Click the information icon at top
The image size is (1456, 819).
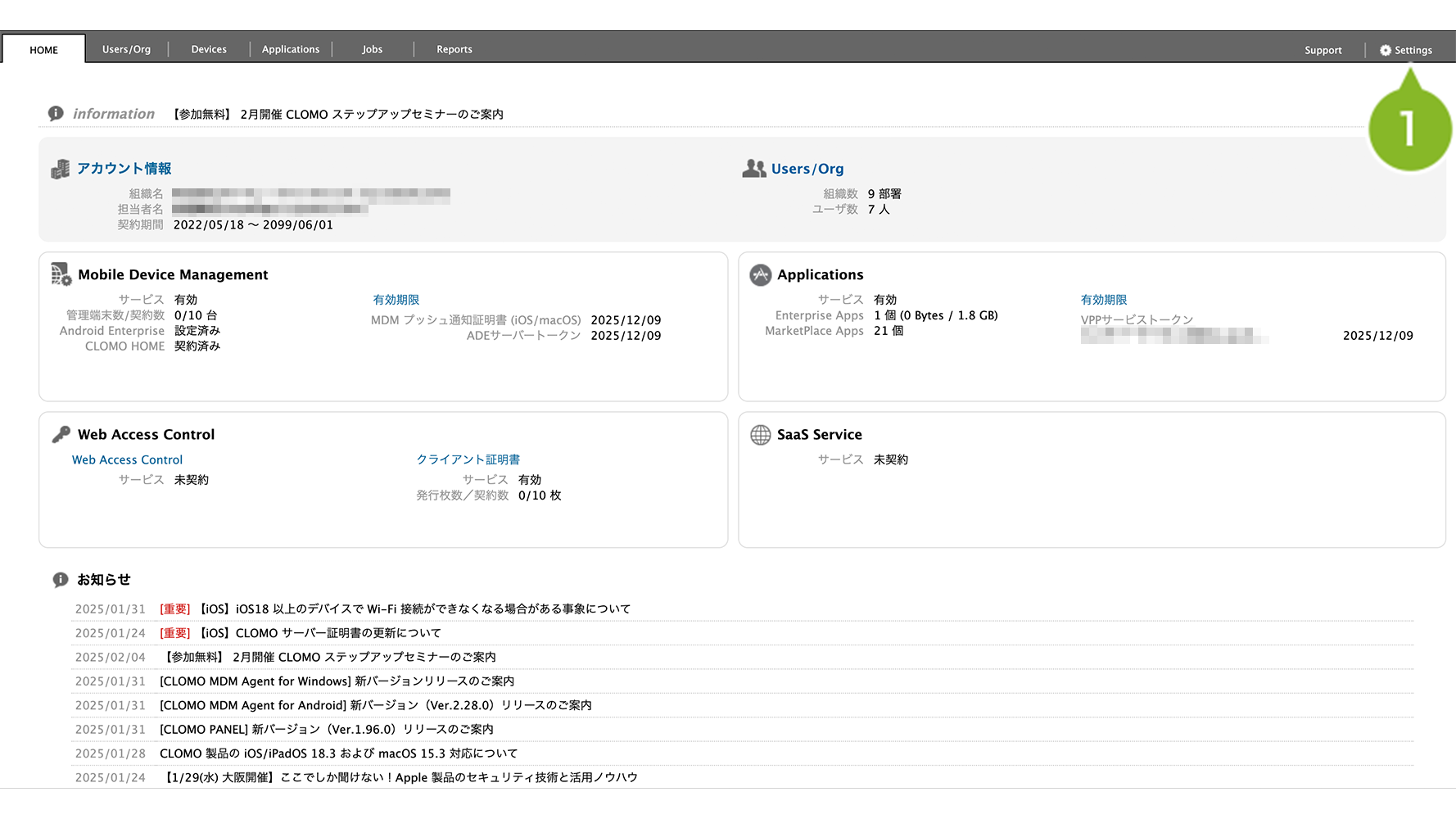pyautogui.click(x=56, y=114)
